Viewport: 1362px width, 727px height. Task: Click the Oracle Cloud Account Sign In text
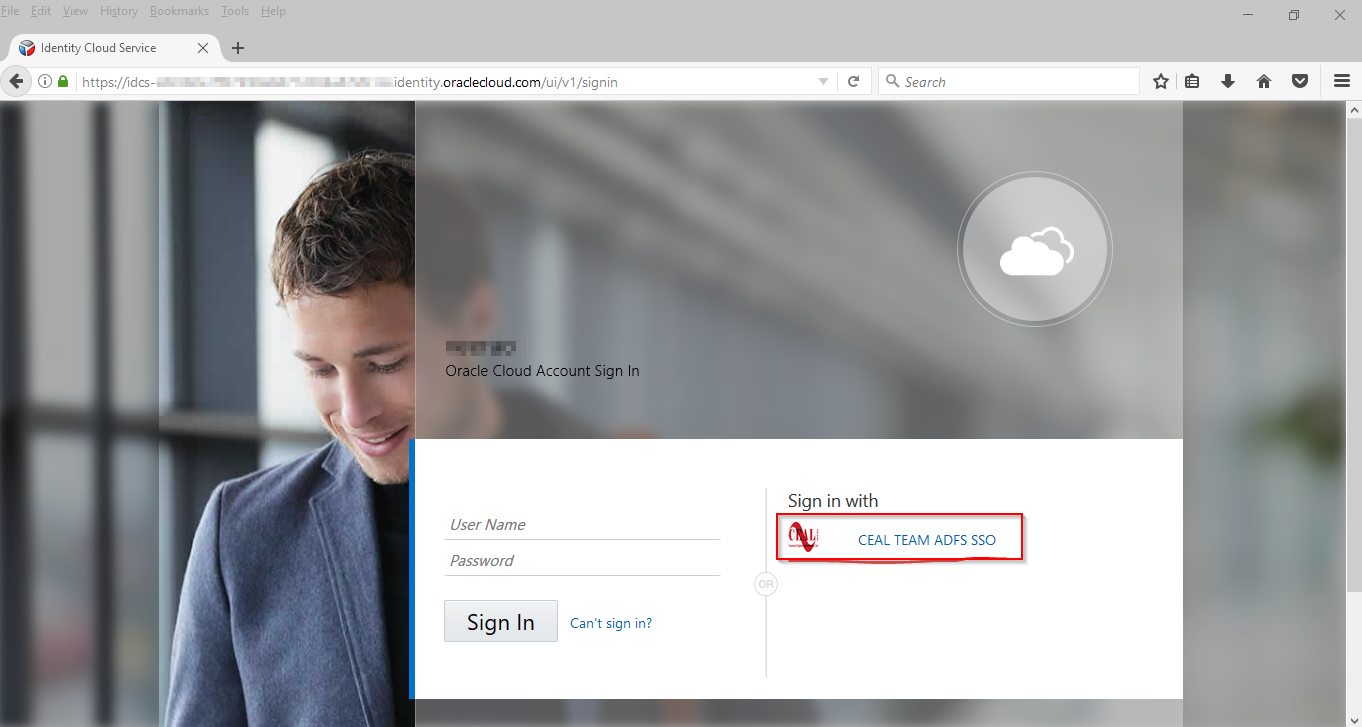click(x=542, y=371)
